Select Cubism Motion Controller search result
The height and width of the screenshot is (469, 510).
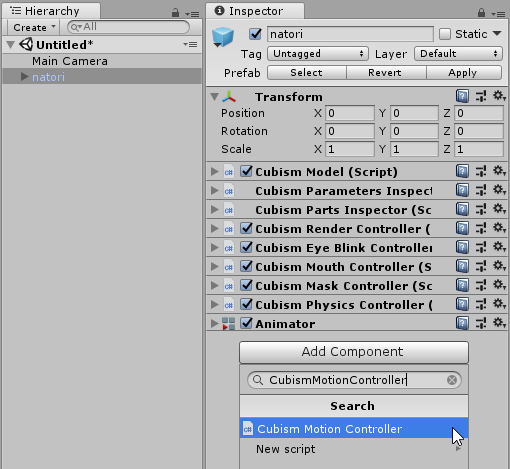[x=354, y=429]
